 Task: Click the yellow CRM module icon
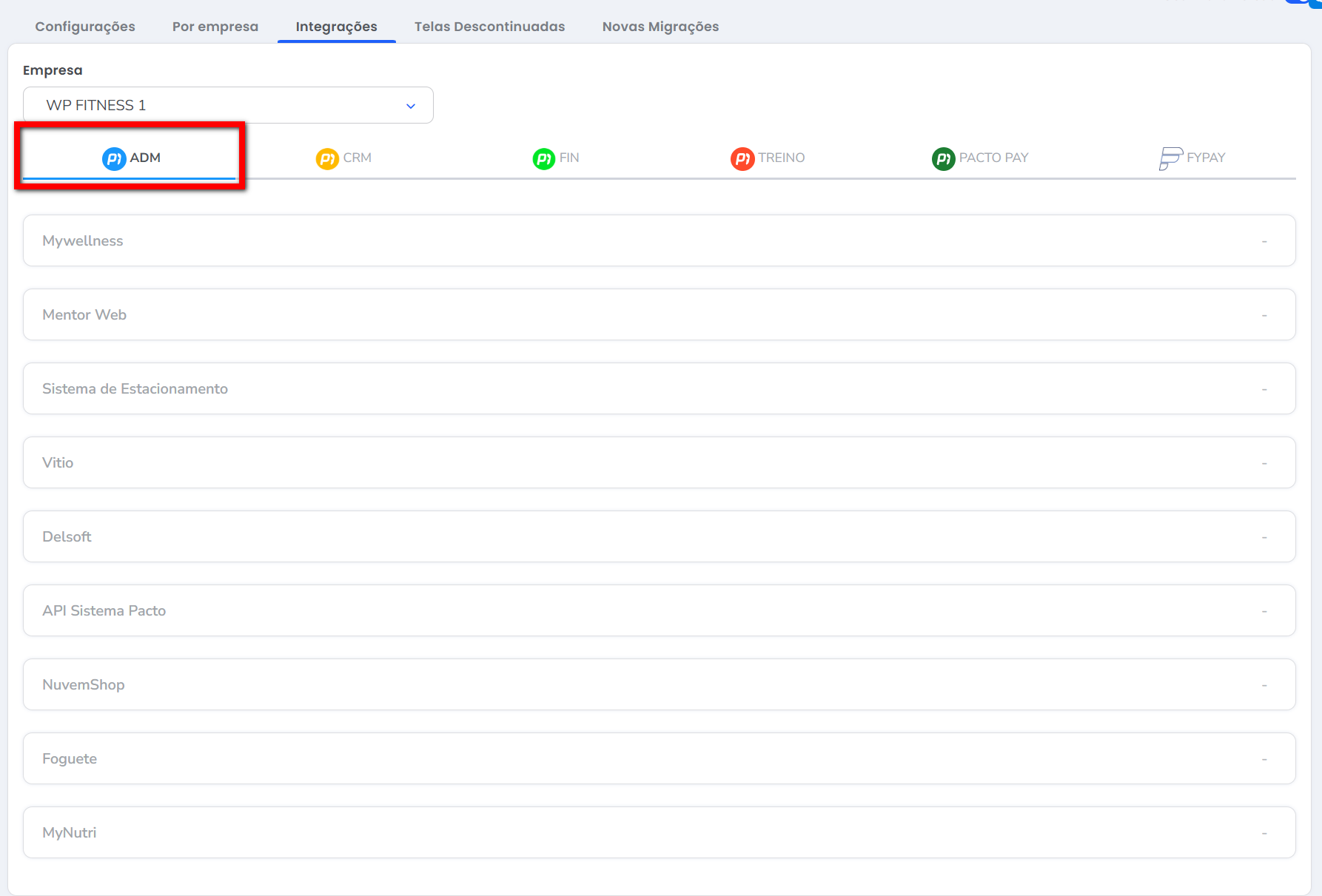pos(327,158)
